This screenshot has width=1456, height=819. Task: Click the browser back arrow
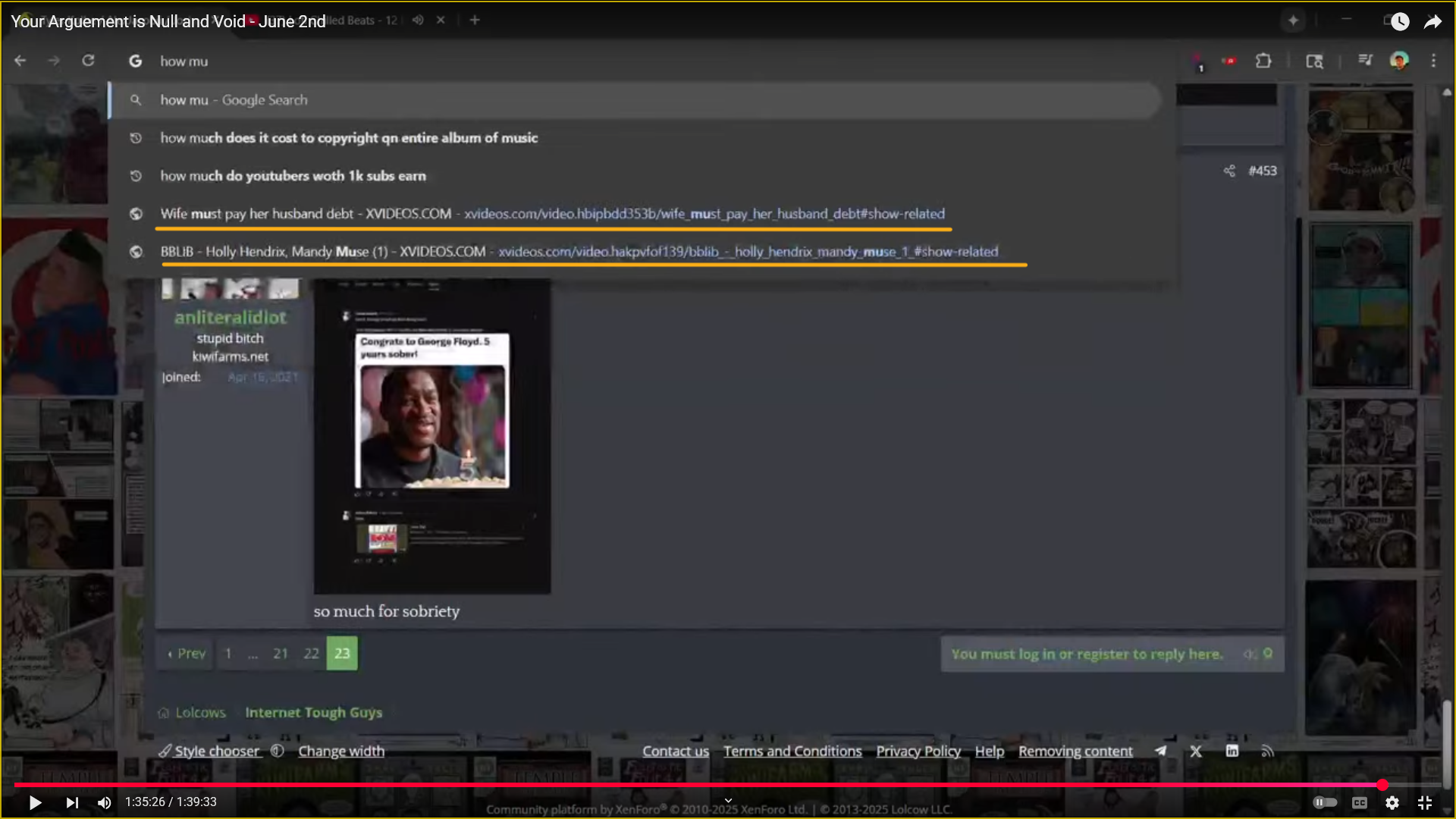(20, 61)
